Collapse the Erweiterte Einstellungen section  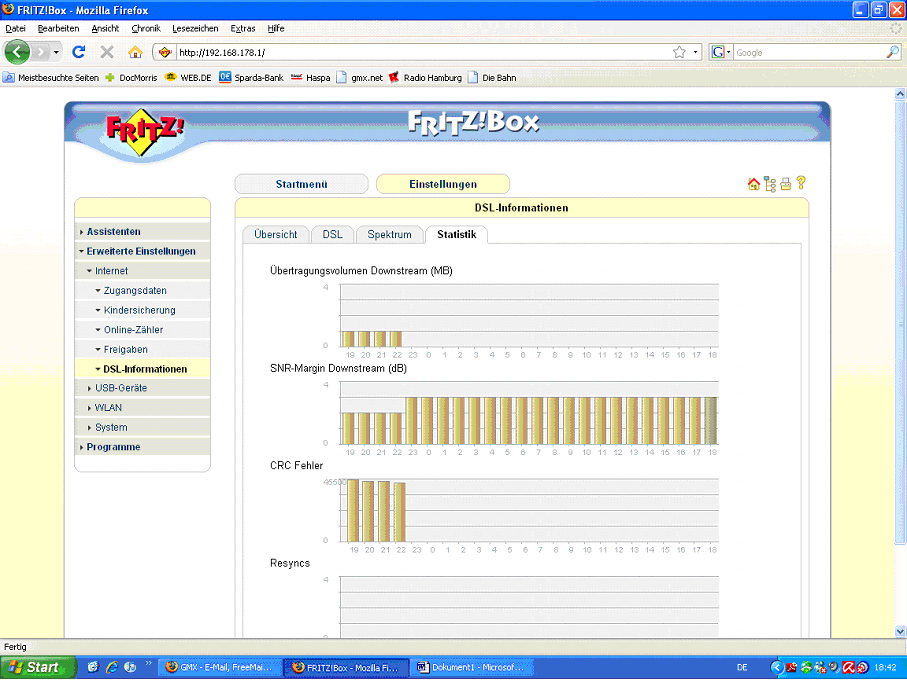[x=140, y=252]
